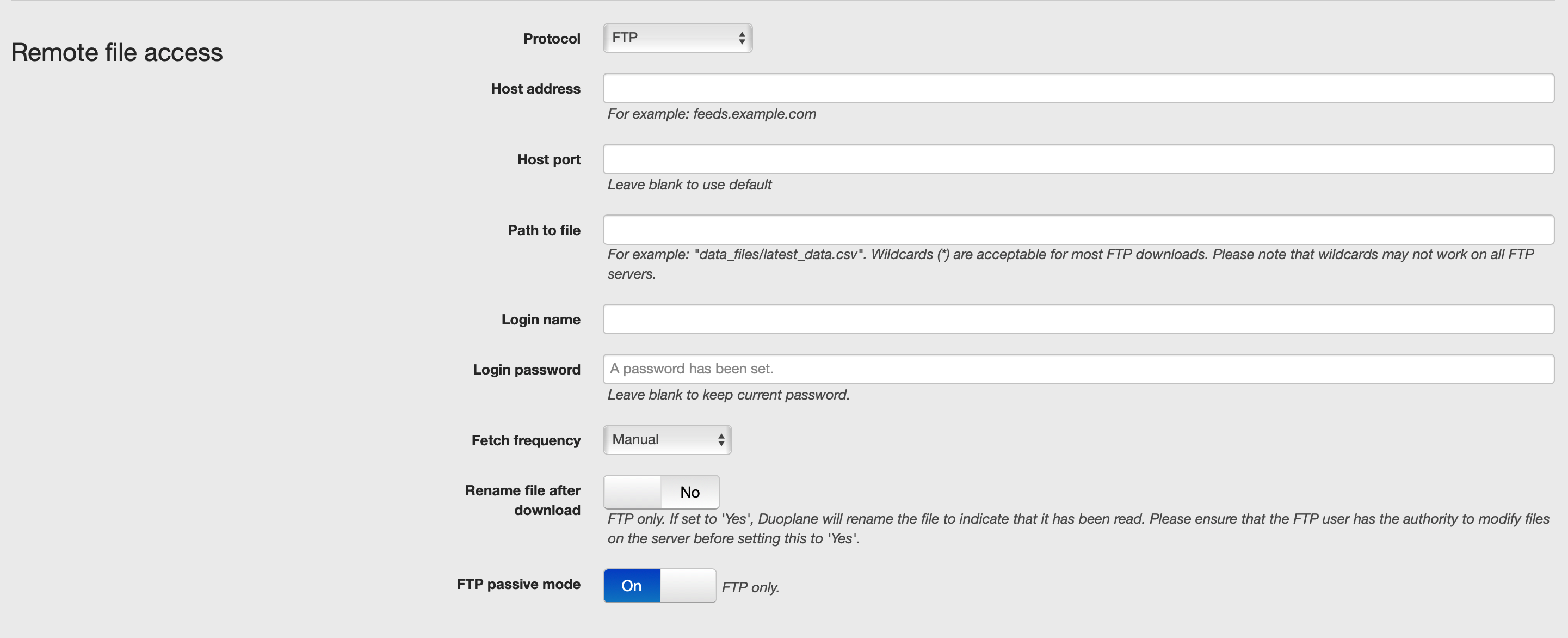Click the FTP passive mode label
This screenshot has width=1568, height=638.
pos(518,584)
